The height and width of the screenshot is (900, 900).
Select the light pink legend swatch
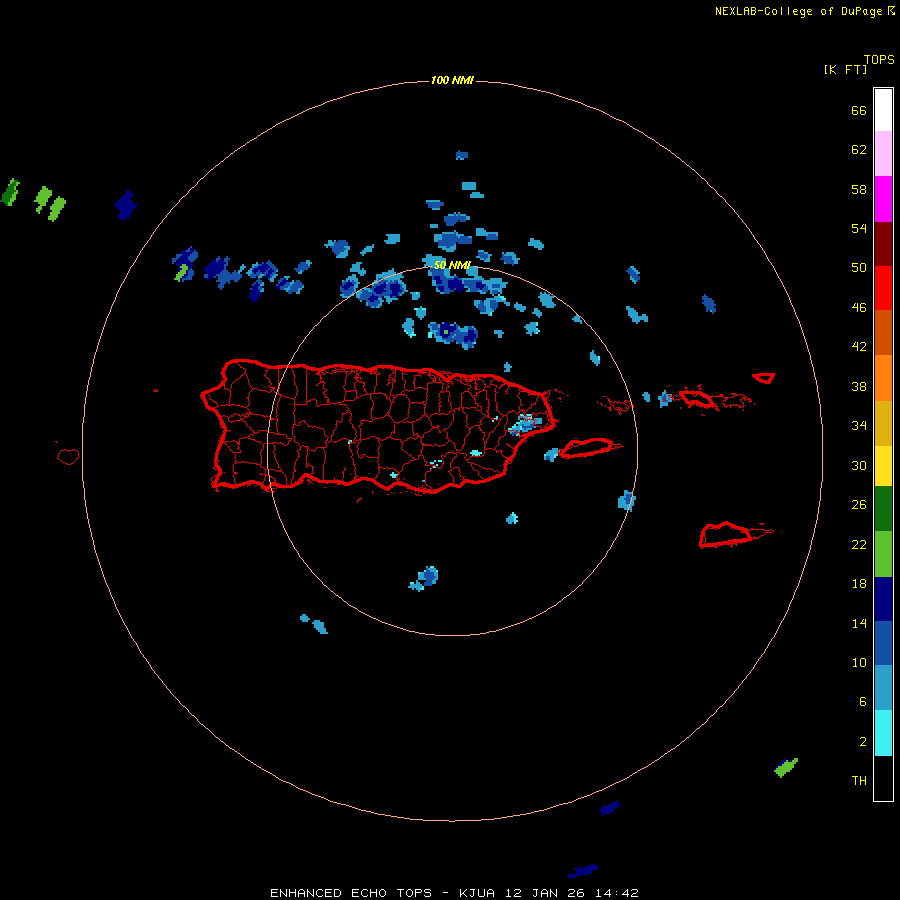(x=883, y=153)
